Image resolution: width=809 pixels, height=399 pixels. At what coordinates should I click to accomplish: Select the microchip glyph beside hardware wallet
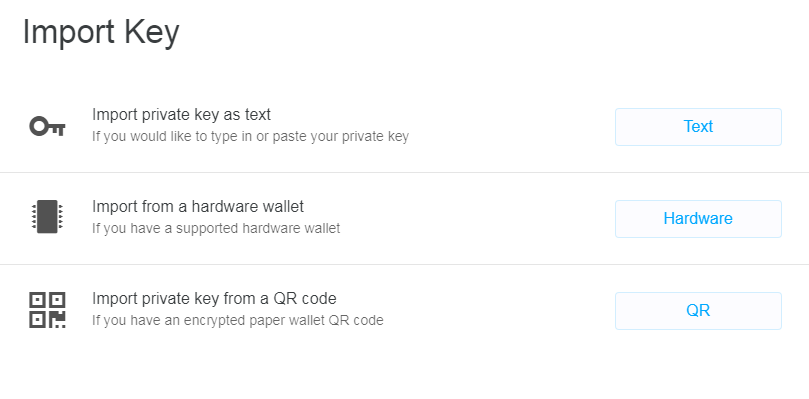[47, 217]
